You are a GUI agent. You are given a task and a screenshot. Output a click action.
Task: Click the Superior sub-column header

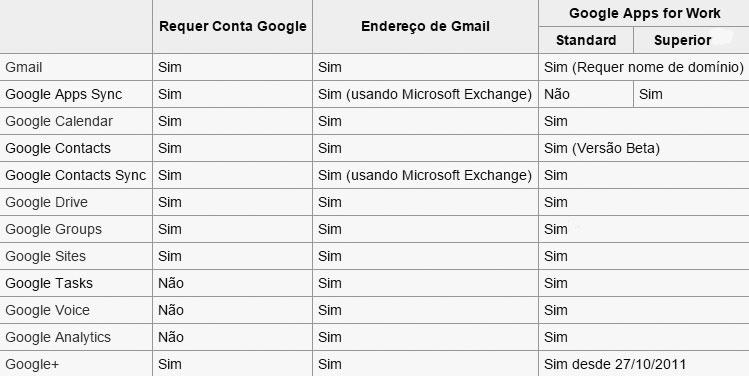click(683, 41)
